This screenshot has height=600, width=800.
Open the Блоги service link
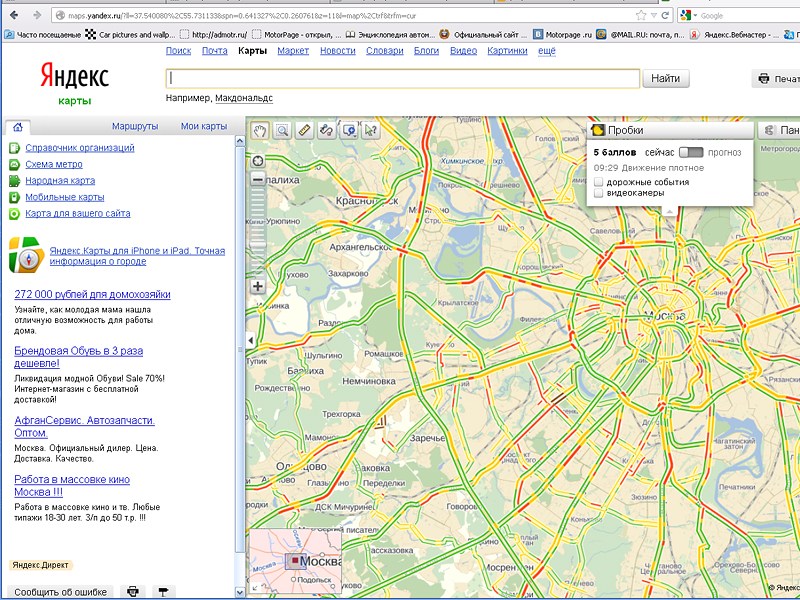tap(426, 51)
